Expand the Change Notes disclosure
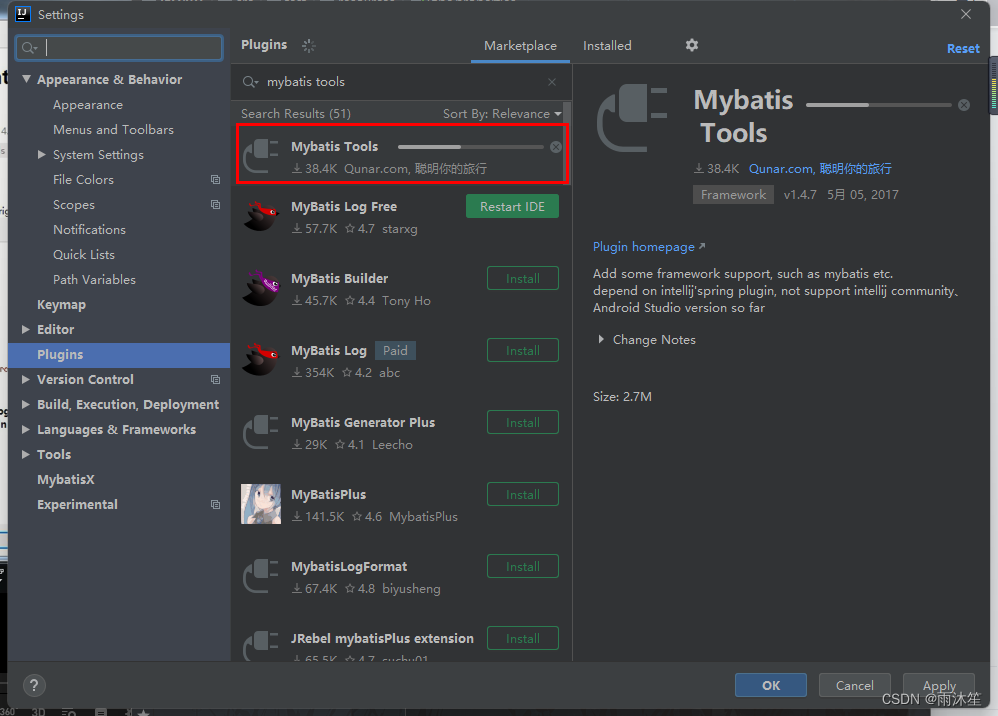The height and width of the screenshot is (716, 998). click(x=601, y=340)
